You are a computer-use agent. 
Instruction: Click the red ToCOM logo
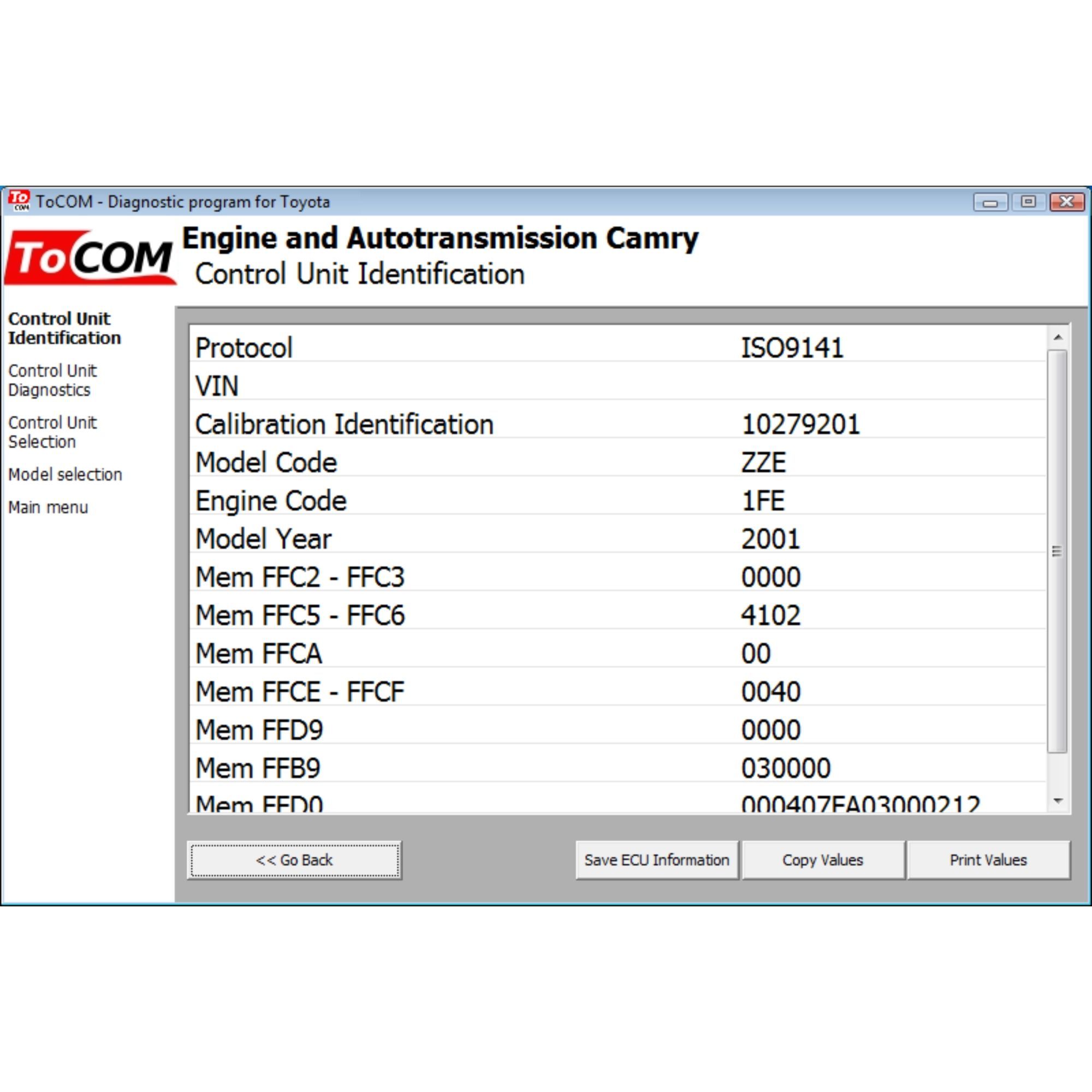click(90, 258)
